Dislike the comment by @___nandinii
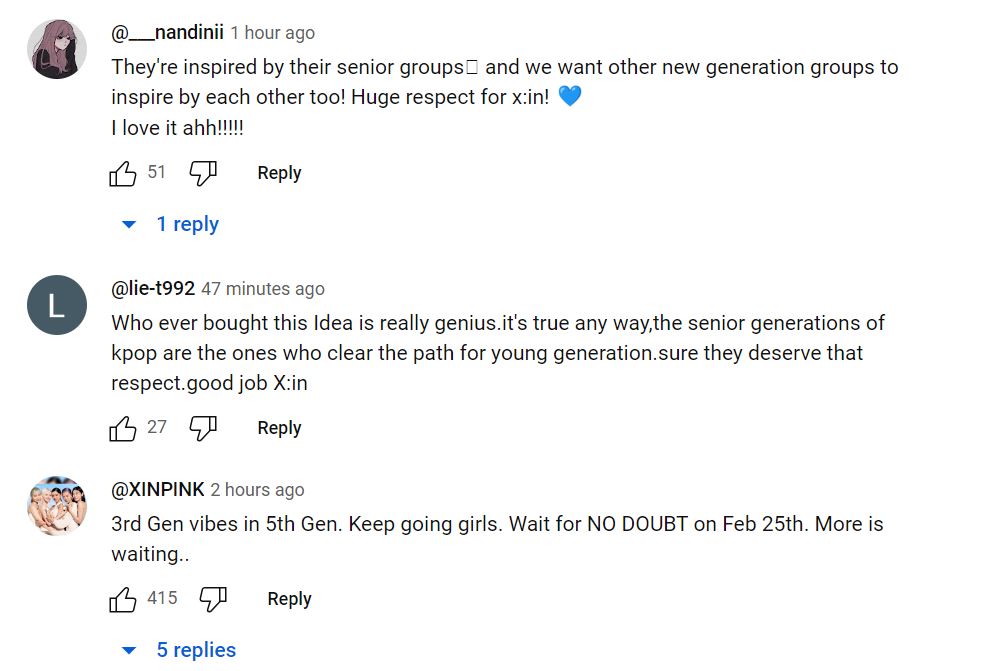Image resolution: width=995 pixels, height=671 pixels. tap(203, 174)
